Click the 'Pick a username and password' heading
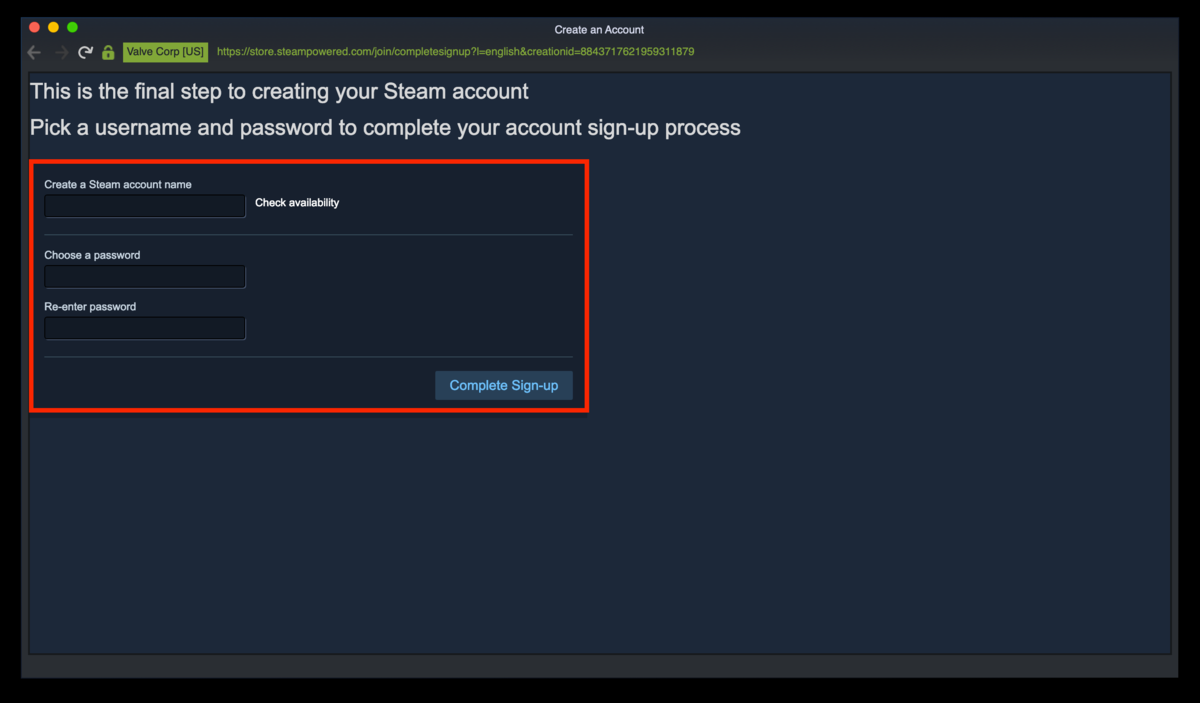The height and width of the screenshot is (703, 1200). pyautogui.click(x=385, y=128)
